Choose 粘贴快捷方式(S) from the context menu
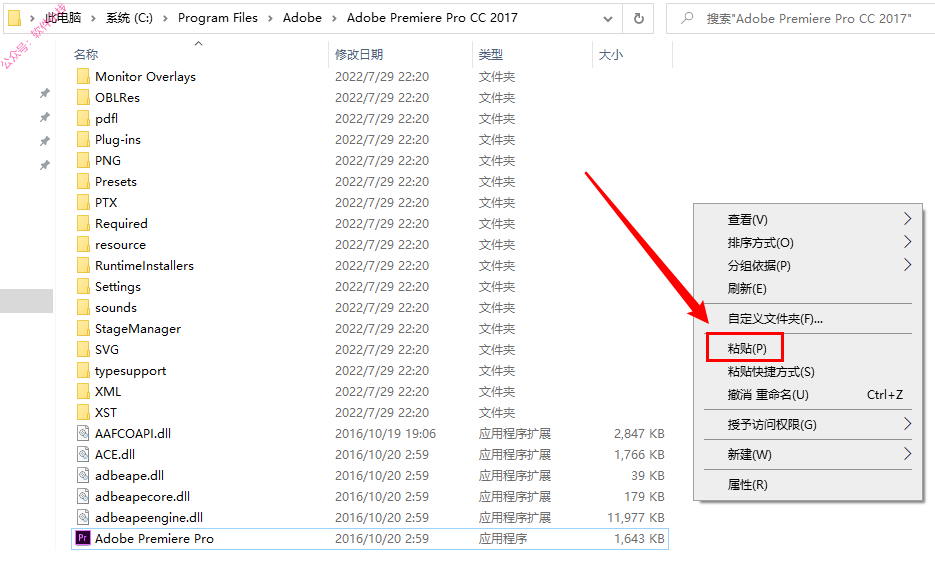Image resolution: width=935 pixels, height=570 pixels. tap(770, 371)
